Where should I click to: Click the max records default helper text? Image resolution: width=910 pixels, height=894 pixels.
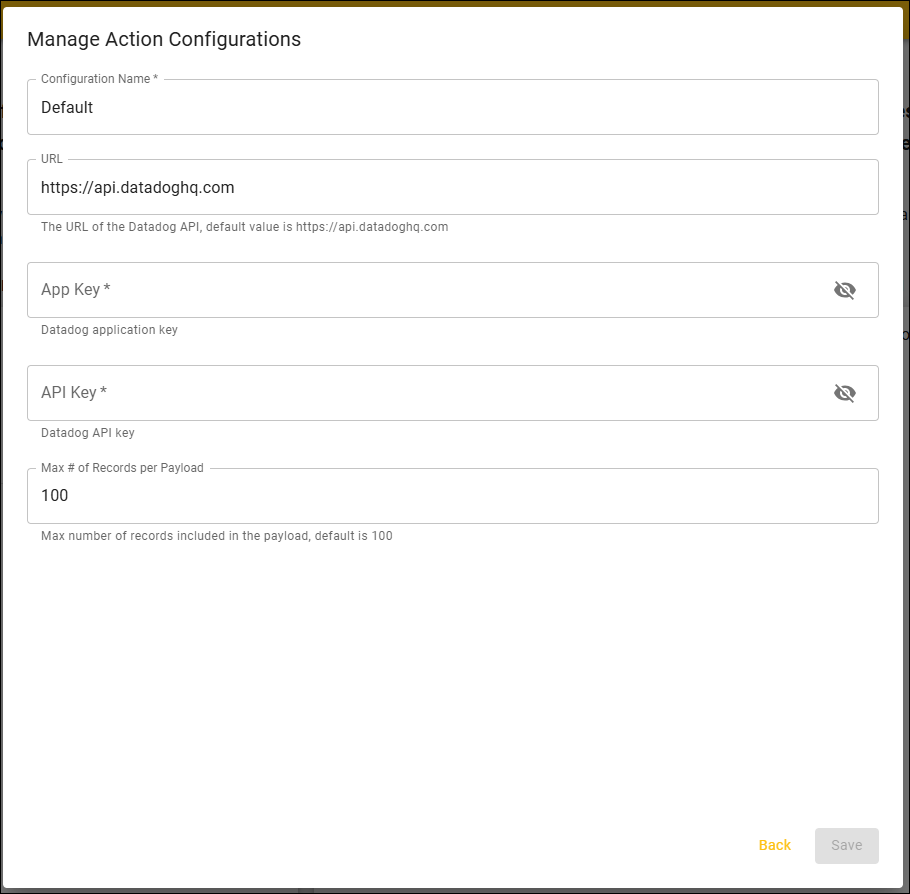(216, 536)
